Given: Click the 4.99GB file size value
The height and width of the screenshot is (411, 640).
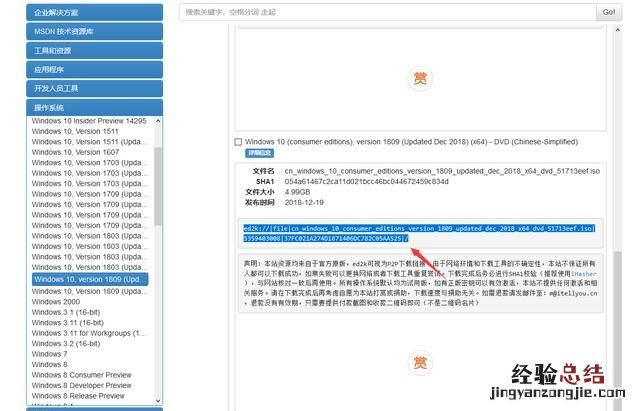Looking at the screenshot, I should tap(298, 192).
